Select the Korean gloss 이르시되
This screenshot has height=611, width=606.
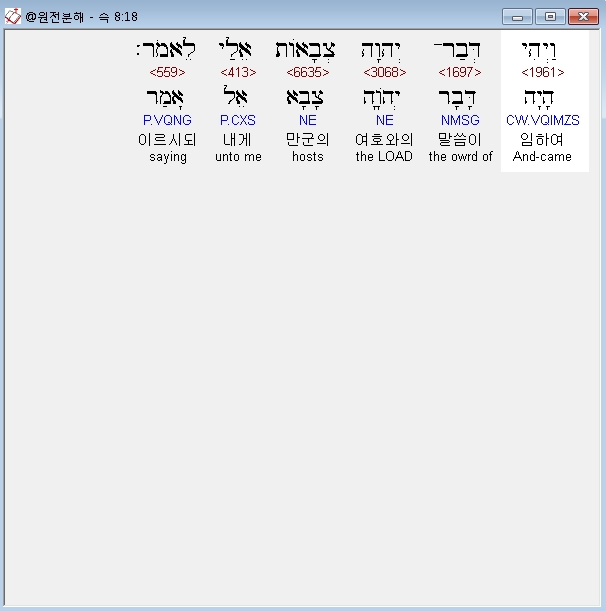167,140
